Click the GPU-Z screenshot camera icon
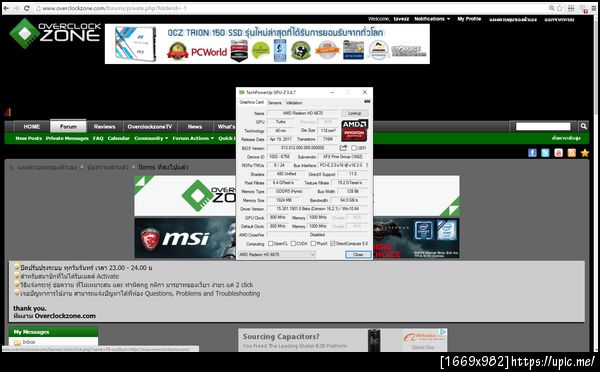 click(367, 102)
